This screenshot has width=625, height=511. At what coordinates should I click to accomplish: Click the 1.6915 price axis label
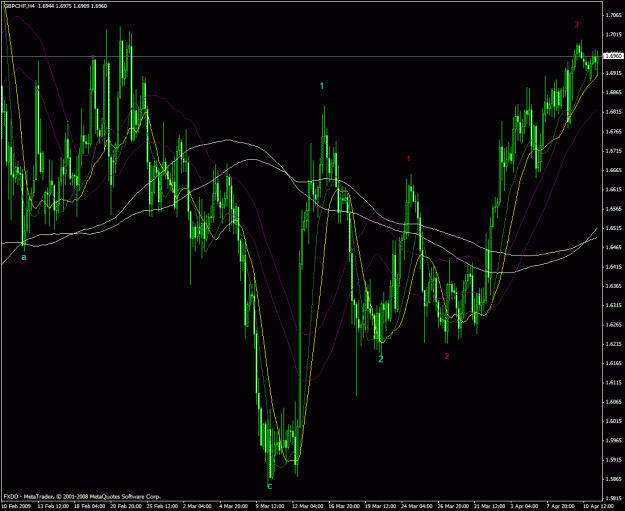tap(613, 73)
